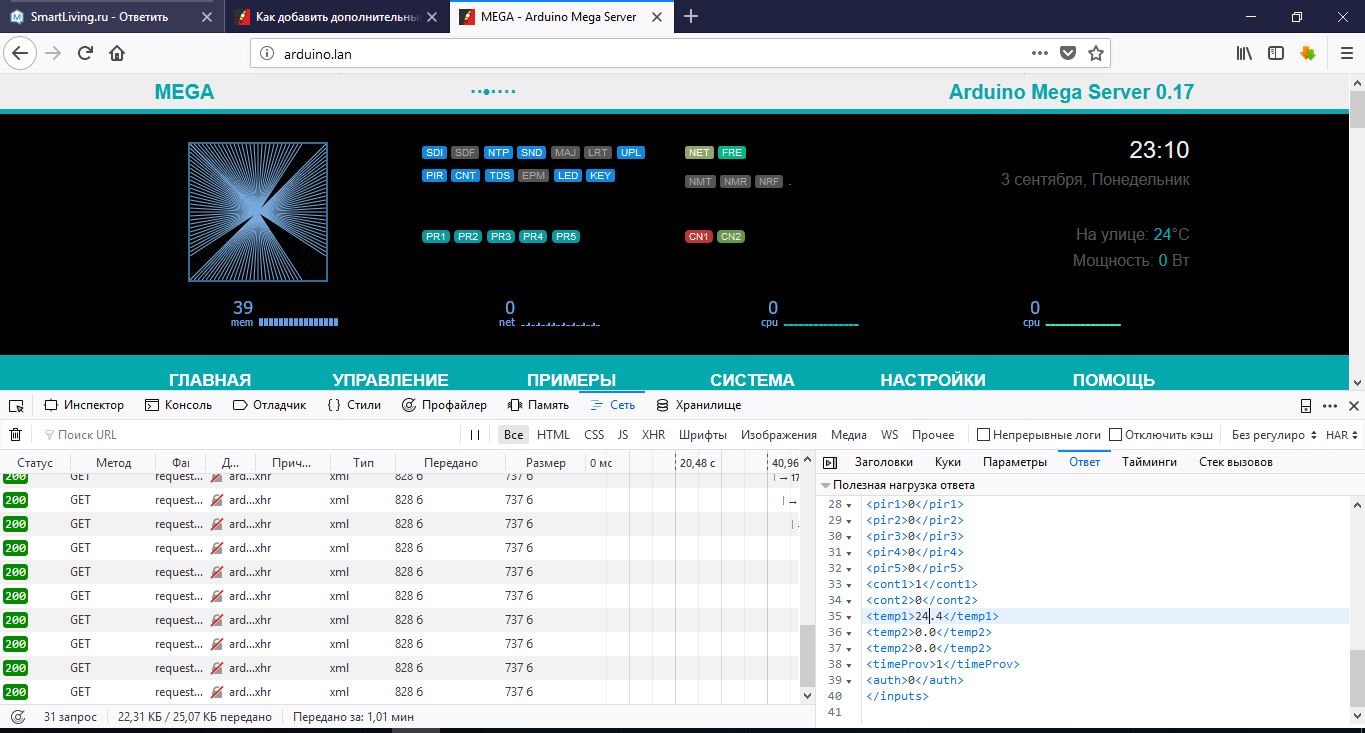Enable the persist logs checkbox
1365x733 pixels.
984,435
